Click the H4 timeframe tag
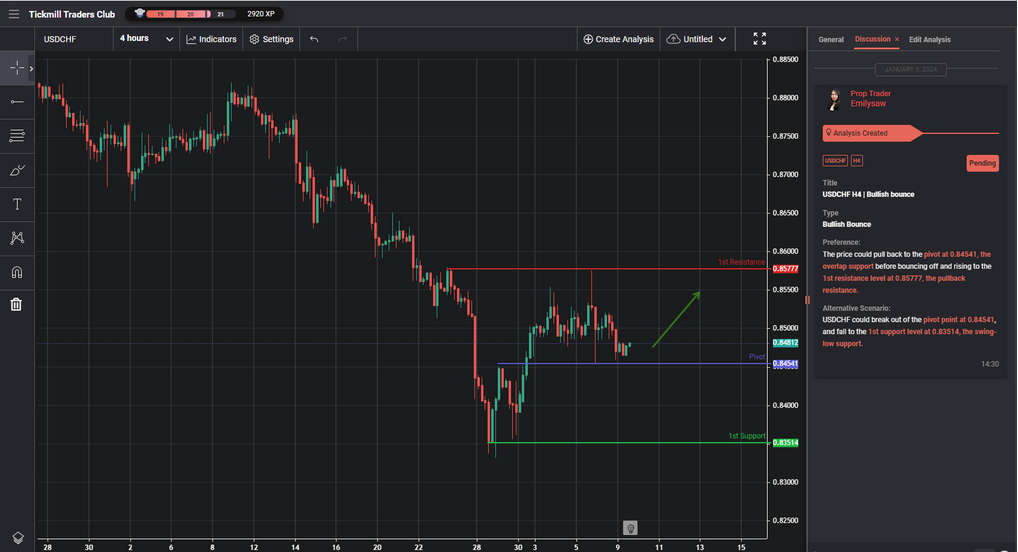Viewport: 1018px width, 552px height. (856, 160)
